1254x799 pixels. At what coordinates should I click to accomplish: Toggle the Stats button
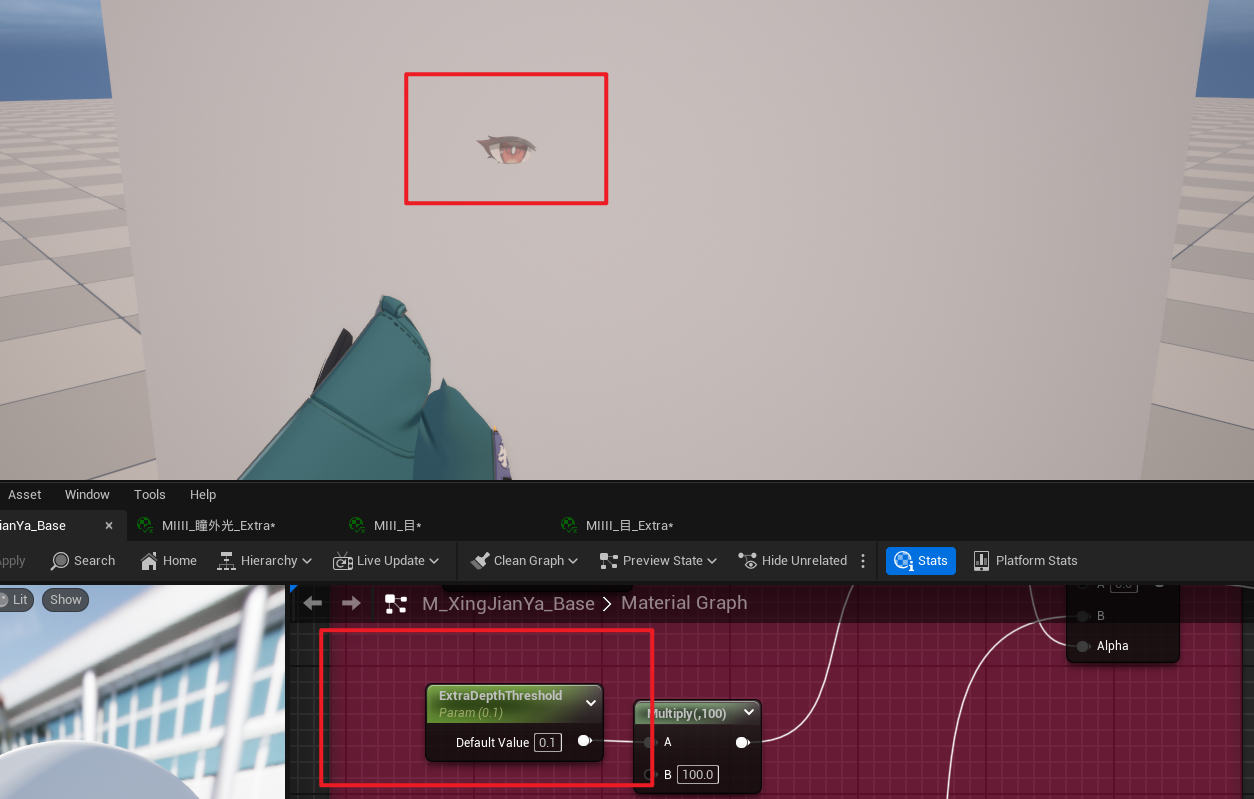click(x=921, y=561)
